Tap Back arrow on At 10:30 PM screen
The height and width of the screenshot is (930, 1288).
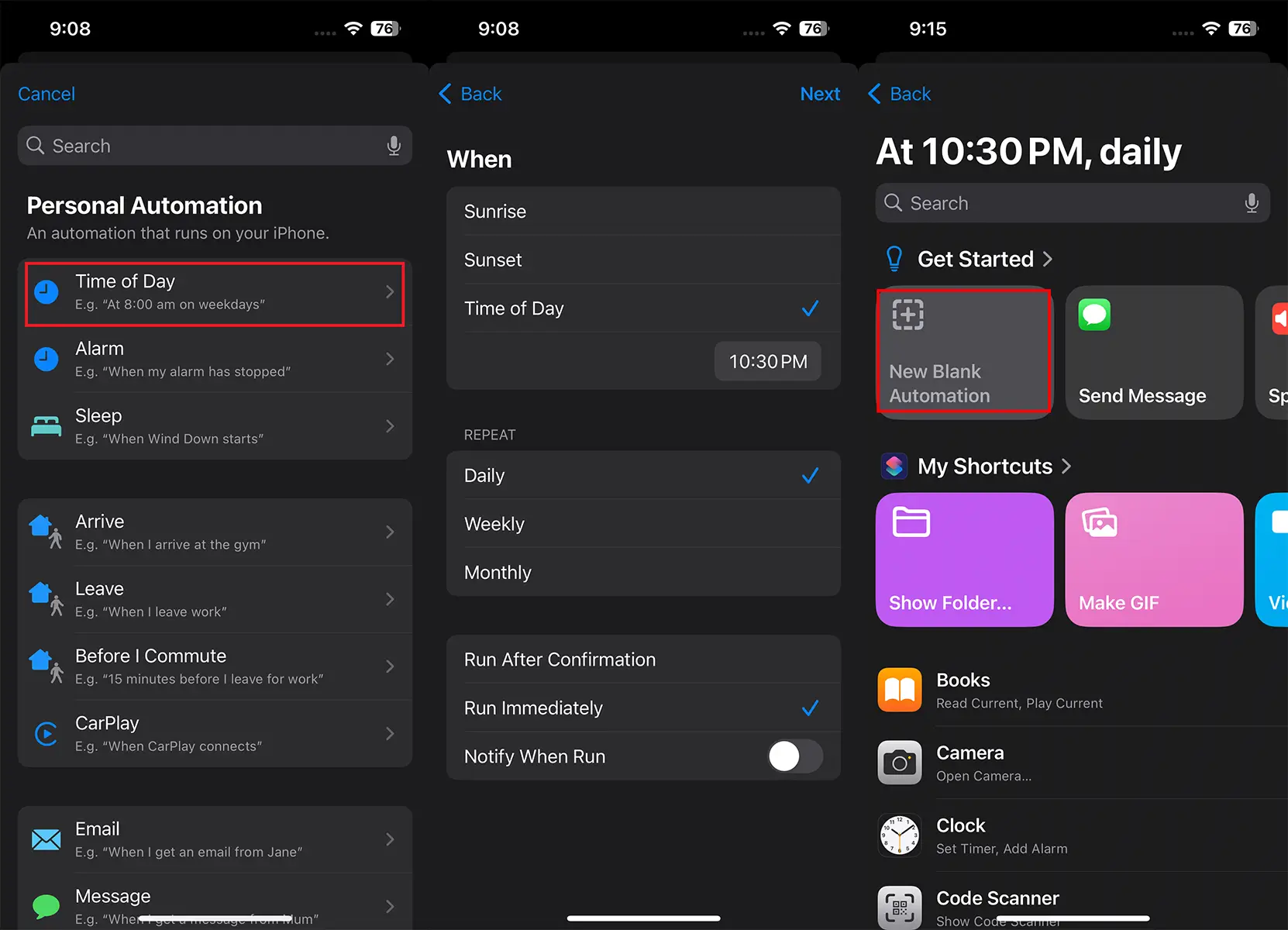click(x=874, y=94)
